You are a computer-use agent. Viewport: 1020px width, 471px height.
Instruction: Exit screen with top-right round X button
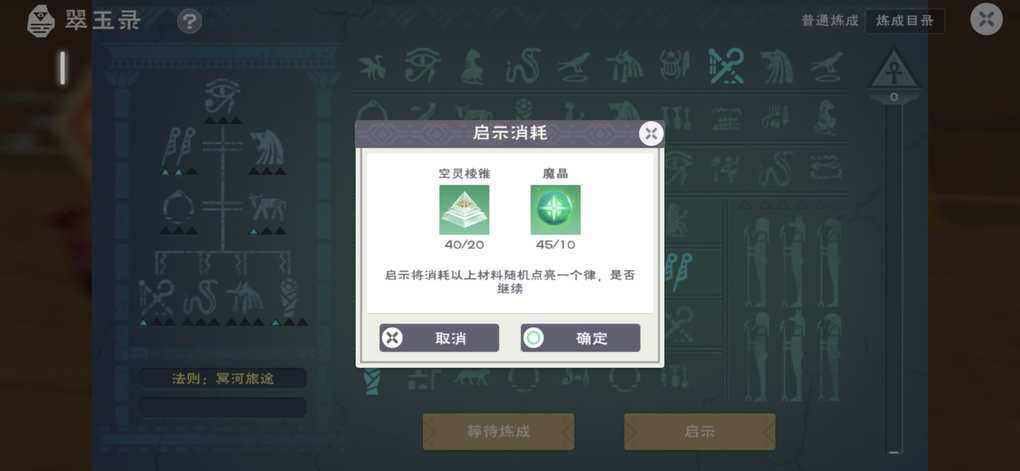(x=986, y=19)
